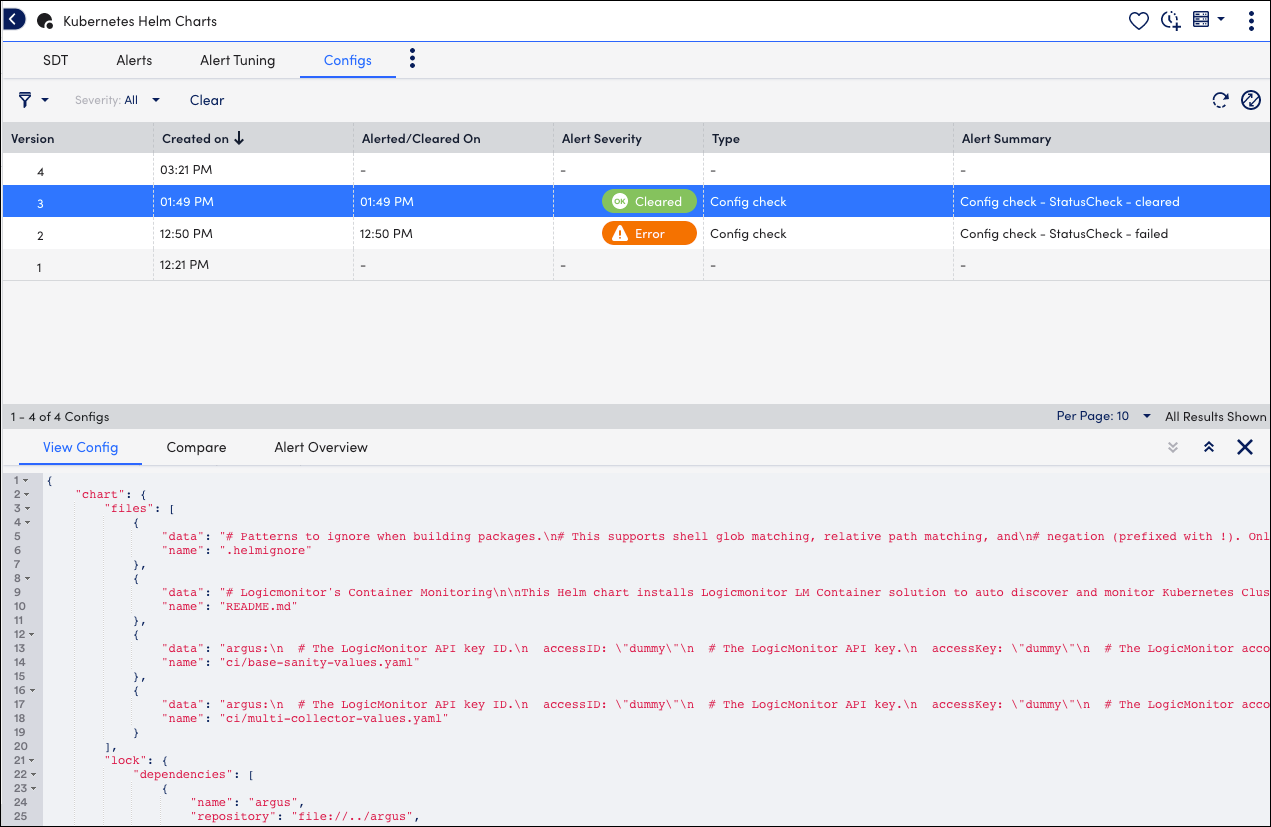Image resolution: width=1271 pixels, height=827 pixels.
Task: Click the manual config collection icon
Action: (x=1250, y=99)
